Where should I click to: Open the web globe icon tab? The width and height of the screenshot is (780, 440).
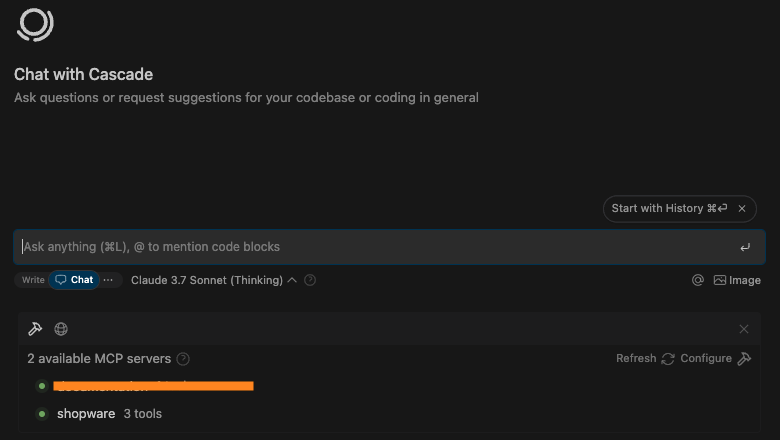coord(61,329)
